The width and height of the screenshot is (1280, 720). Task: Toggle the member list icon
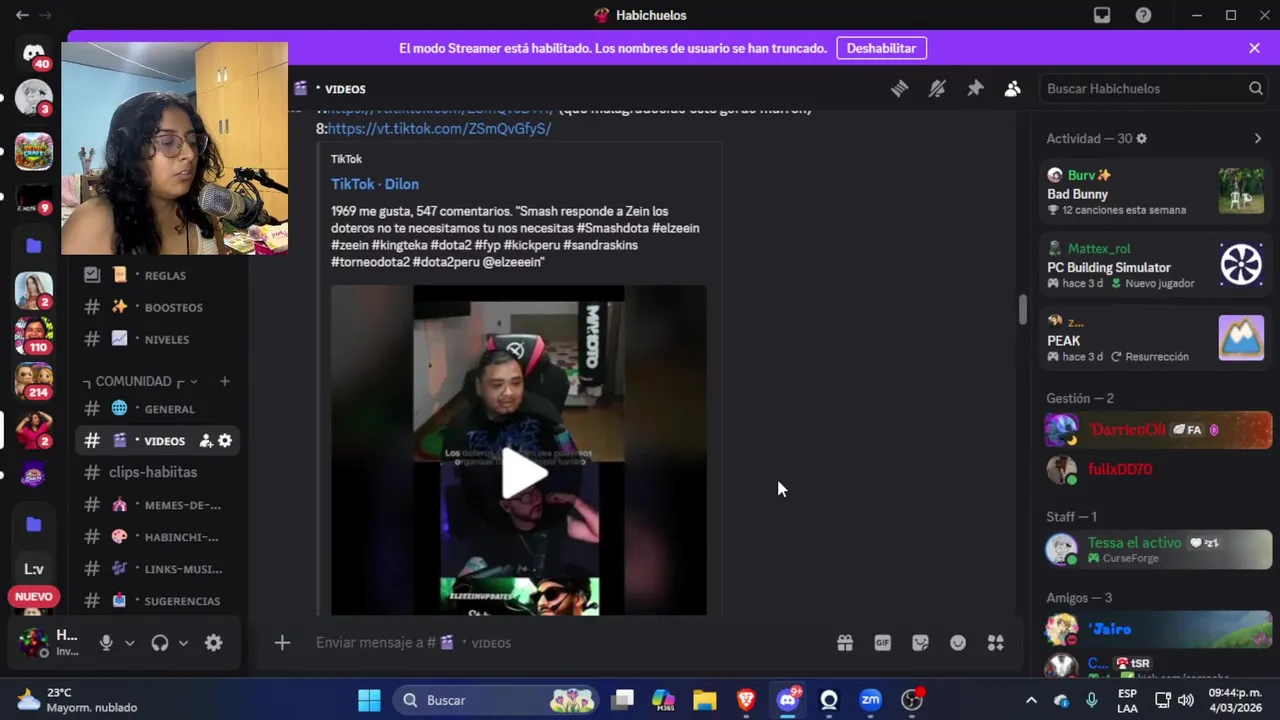pos(1013,89)
